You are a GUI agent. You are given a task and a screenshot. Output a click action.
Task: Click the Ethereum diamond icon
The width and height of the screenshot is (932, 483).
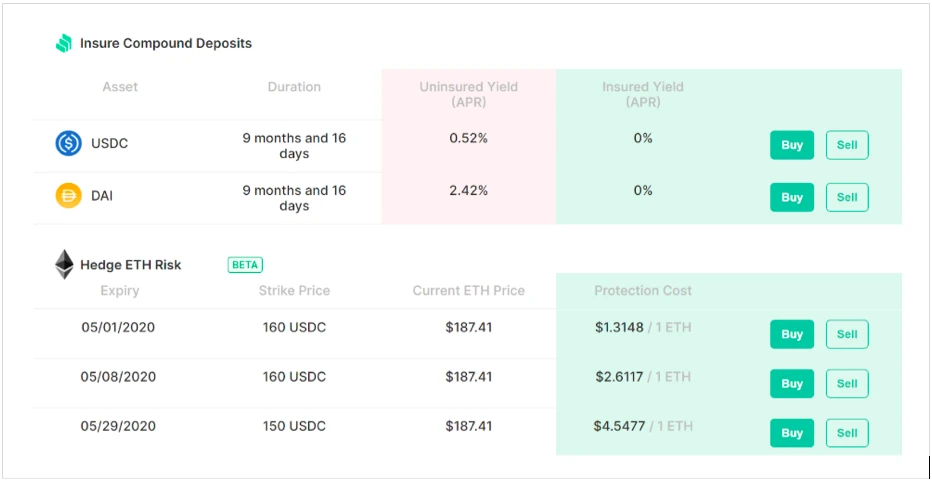pyautogui.click(x=64, y=264)
